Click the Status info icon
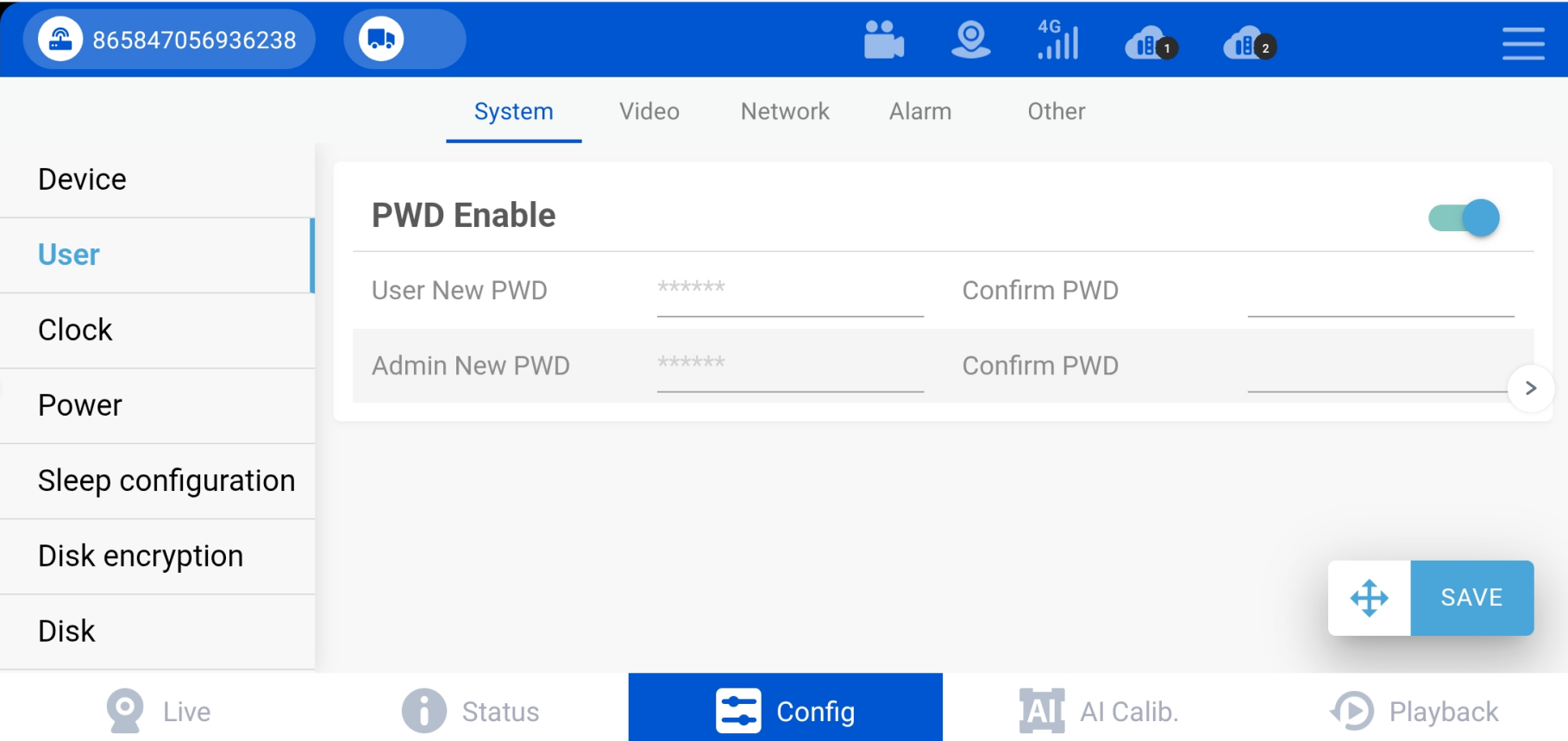The image size is (1568, 741). click(424, 711)
